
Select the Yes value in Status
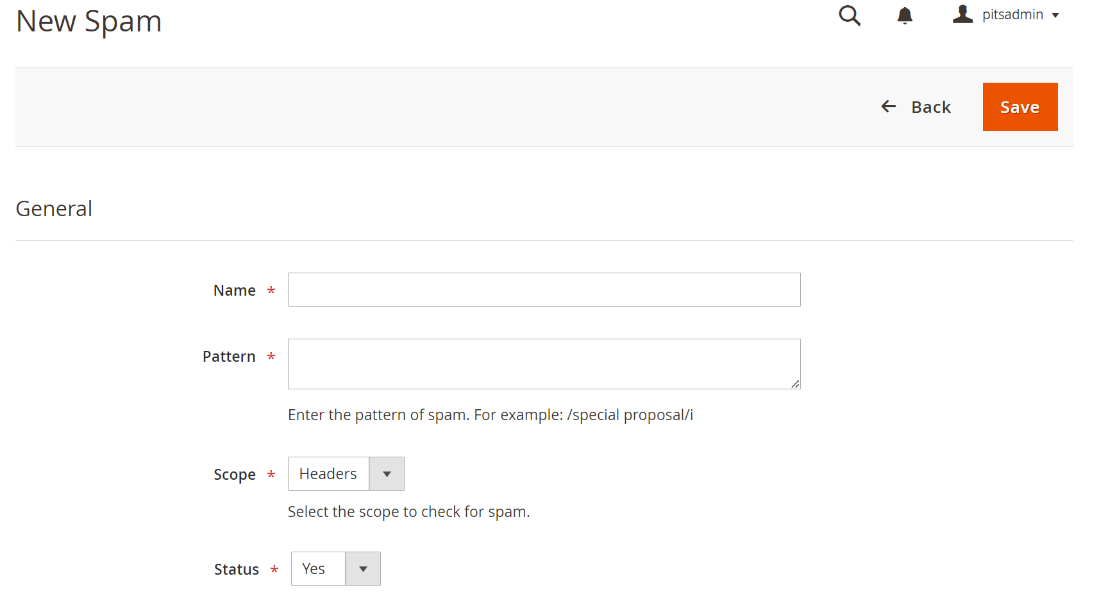(315, 569)
